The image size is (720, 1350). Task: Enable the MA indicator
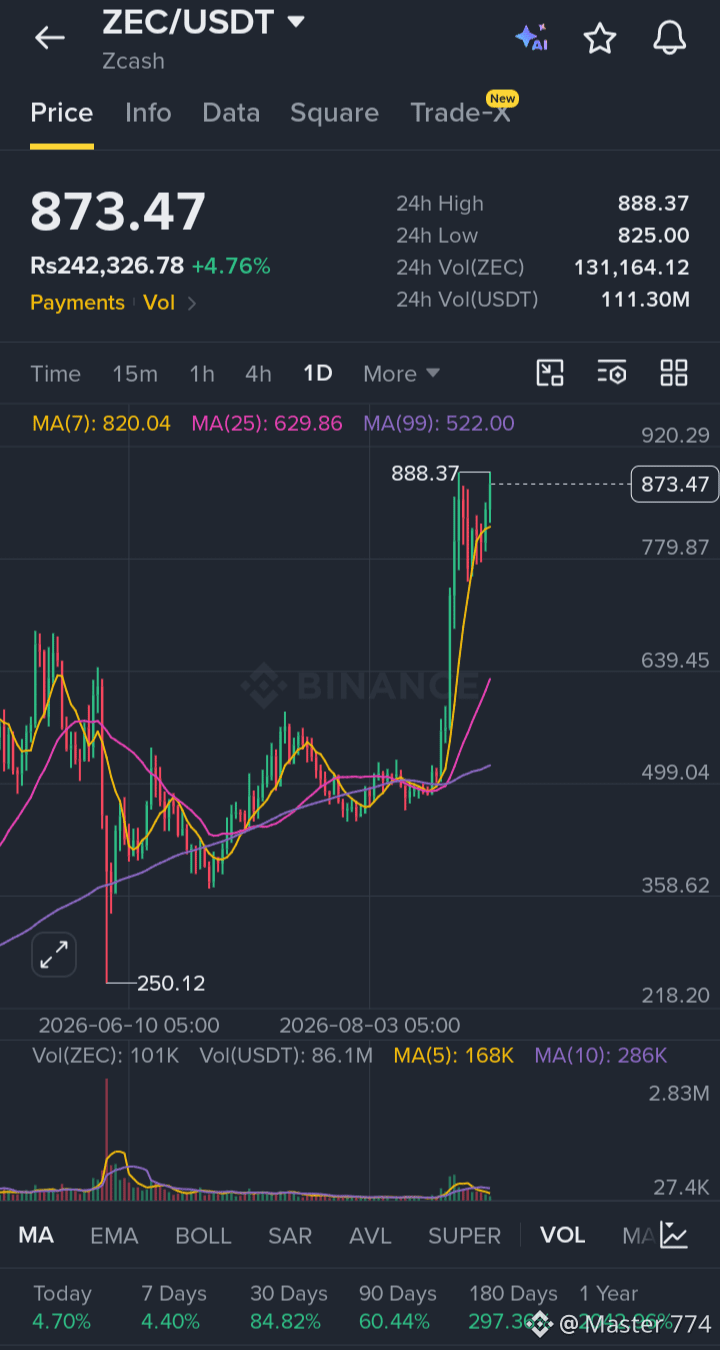point(36,1236)
